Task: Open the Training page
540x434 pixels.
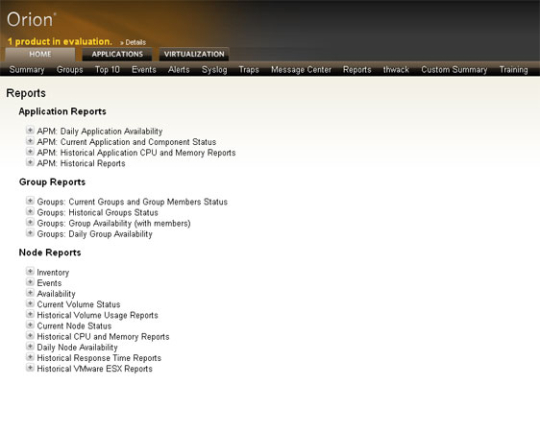Action: pos(513,70)
